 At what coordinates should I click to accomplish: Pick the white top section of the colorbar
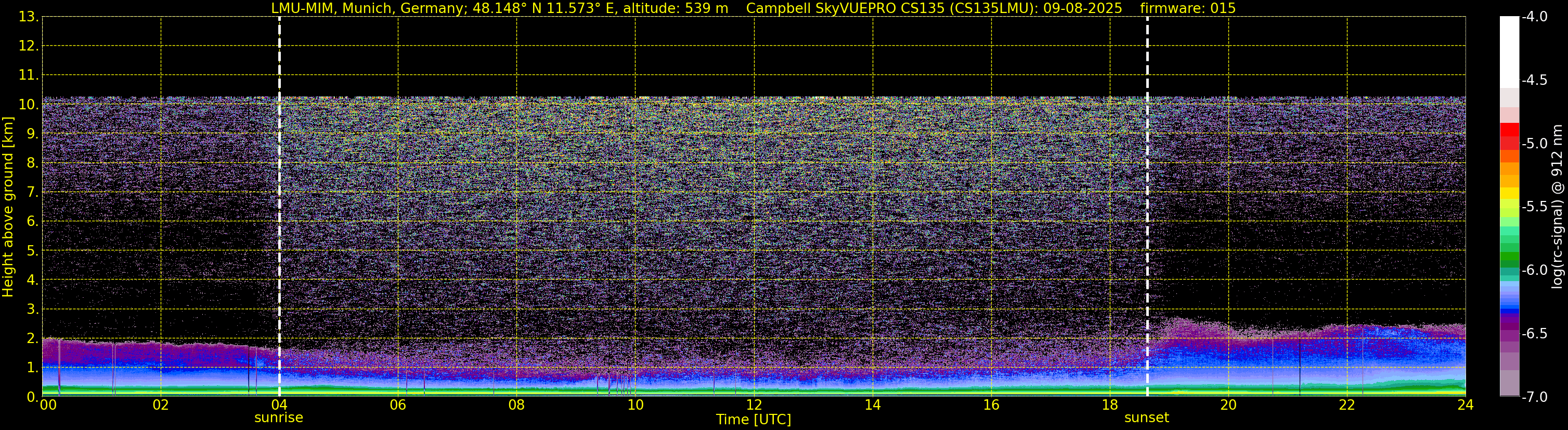[x=1510, y=53]
